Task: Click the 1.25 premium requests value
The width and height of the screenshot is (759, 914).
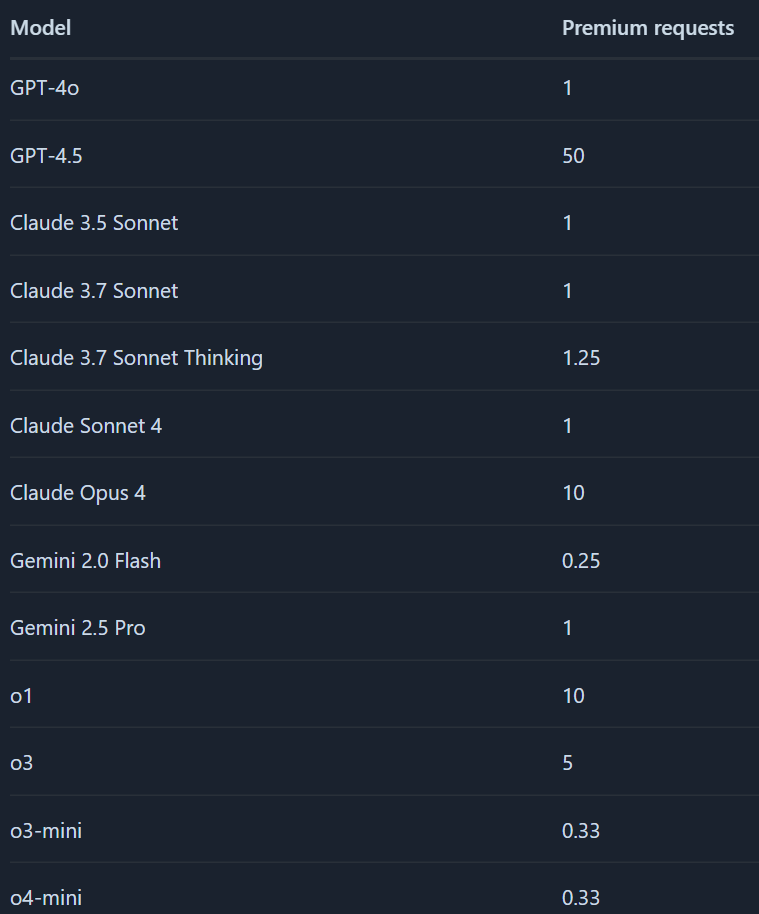Action: [x=581, y=358]
